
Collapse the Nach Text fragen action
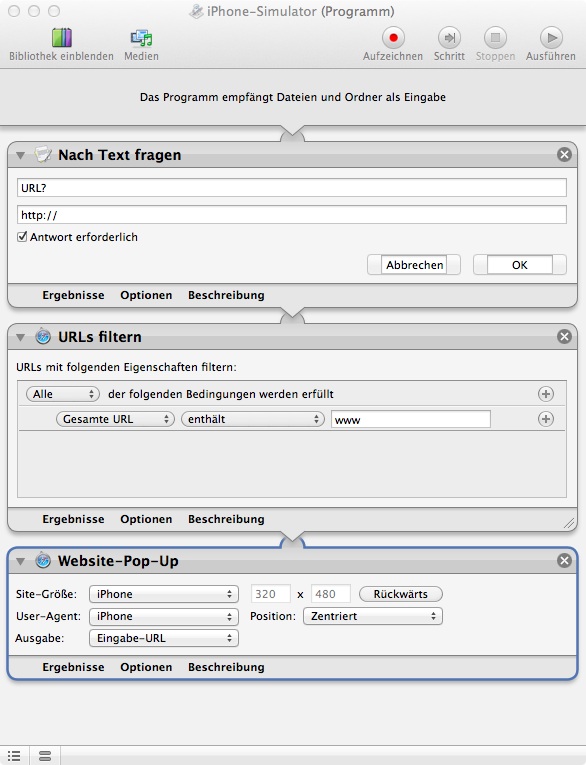pyautogui.click(x=20, y=155)
